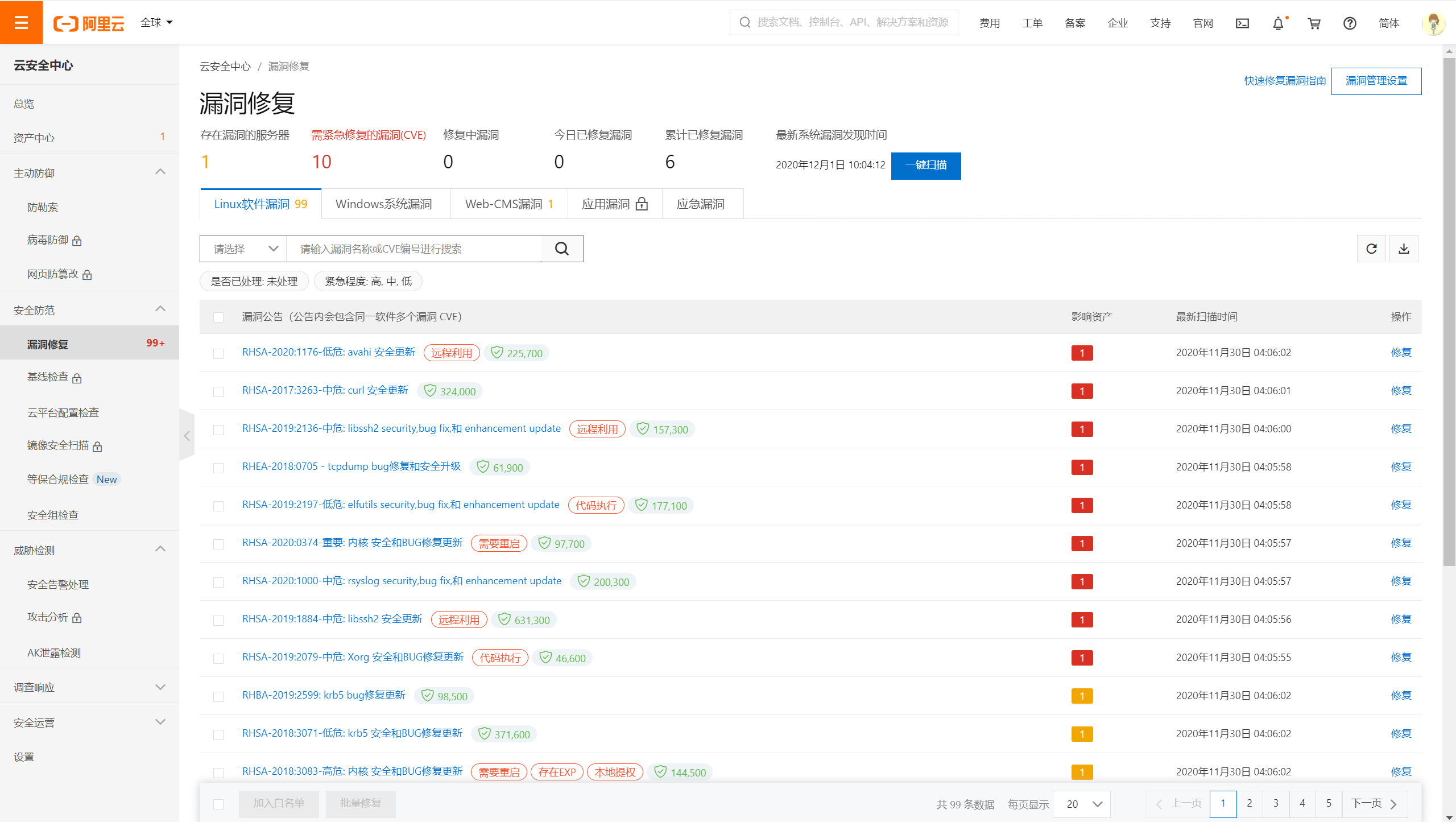The image size is (1456, 822).
Task: Go to page 3 of results
Action: pyautogui.click(x=1276, y=803)
